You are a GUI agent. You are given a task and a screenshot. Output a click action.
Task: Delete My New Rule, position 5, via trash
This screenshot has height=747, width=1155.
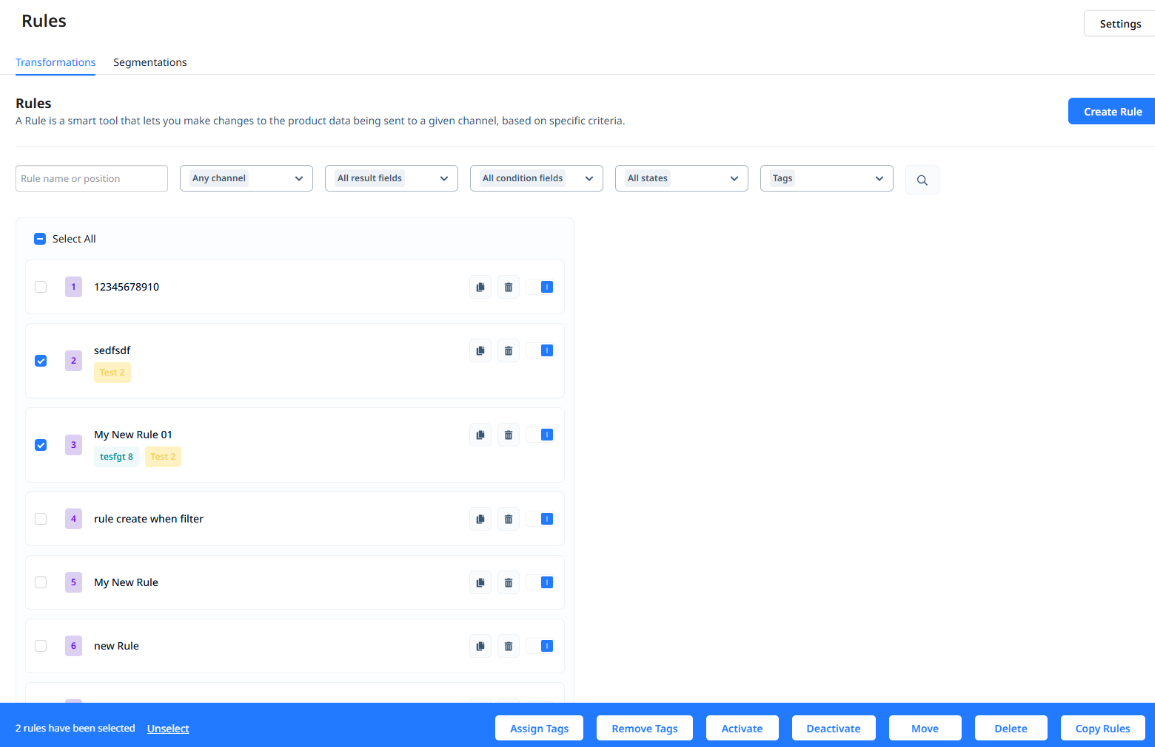point(508,583)
